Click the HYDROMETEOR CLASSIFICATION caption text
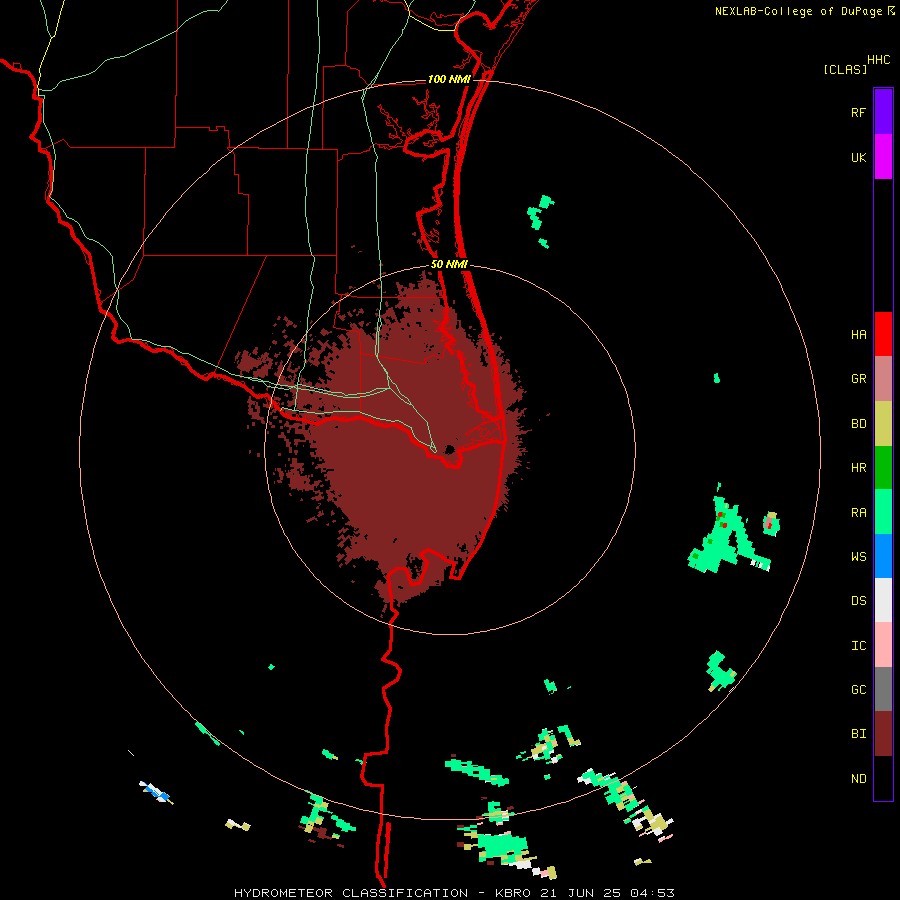 coord(351,893)
